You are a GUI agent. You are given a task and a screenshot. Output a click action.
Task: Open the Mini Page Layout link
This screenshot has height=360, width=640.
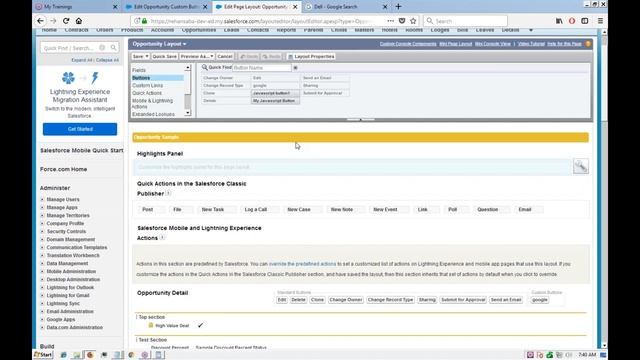point(456,44)
